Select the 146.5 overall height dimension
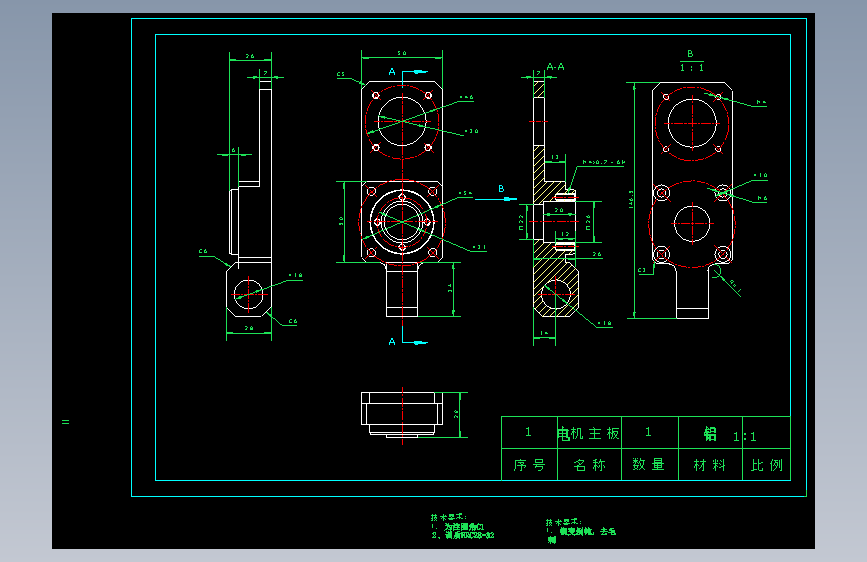This screenshot has height=562, width=867. 631,200
